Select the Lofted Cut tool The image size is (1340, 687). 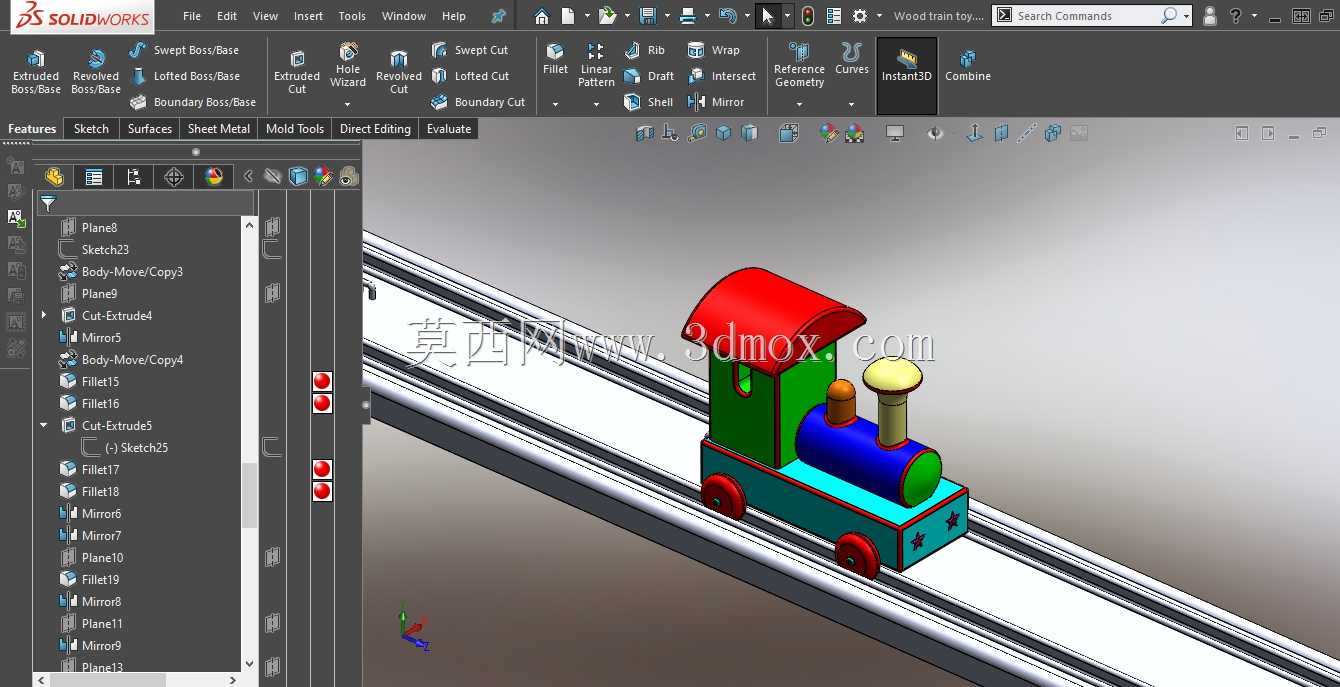point(470,76)
